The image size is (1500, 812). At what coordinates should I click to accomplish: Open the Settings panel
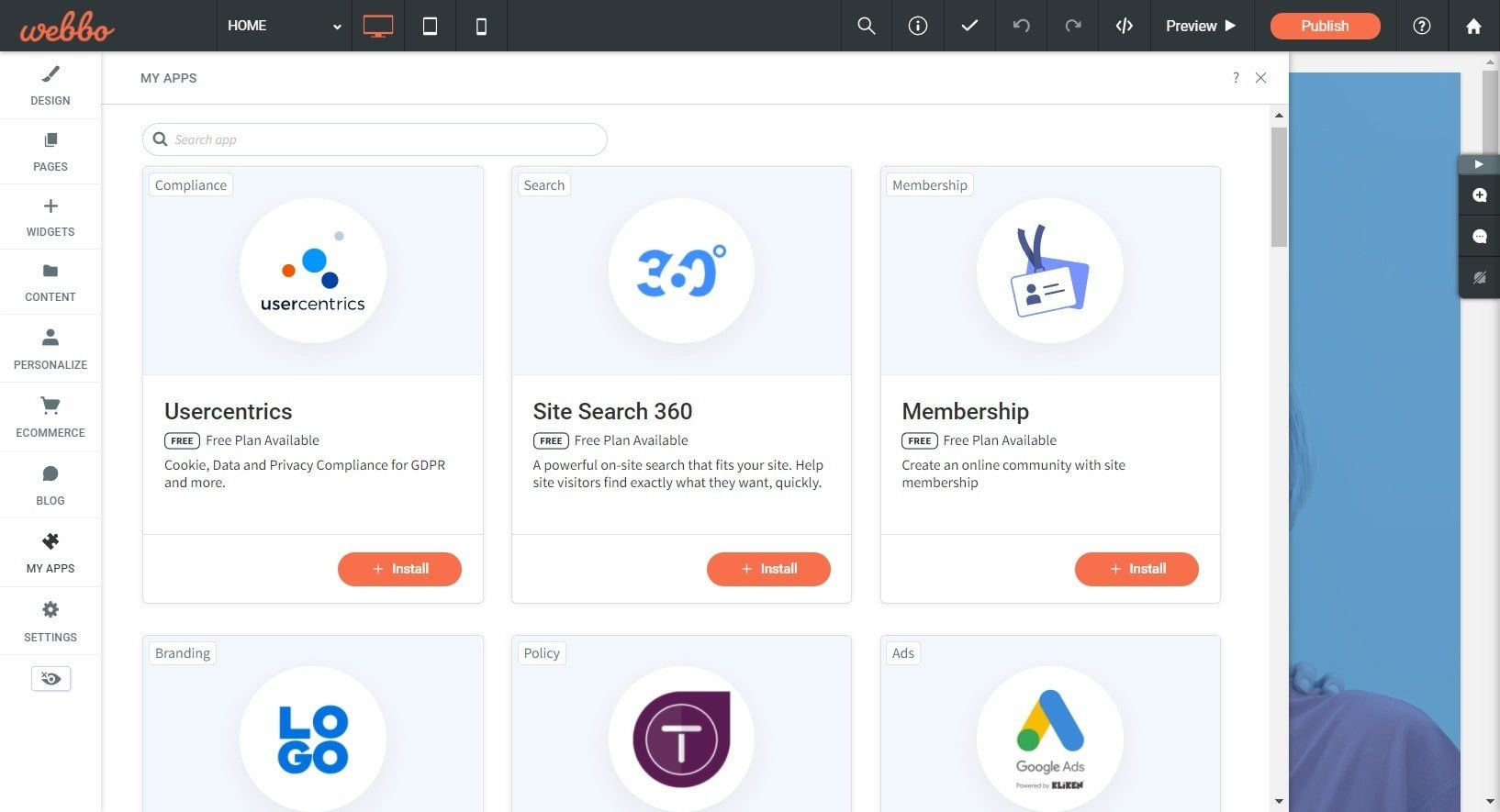pos(50,621)
